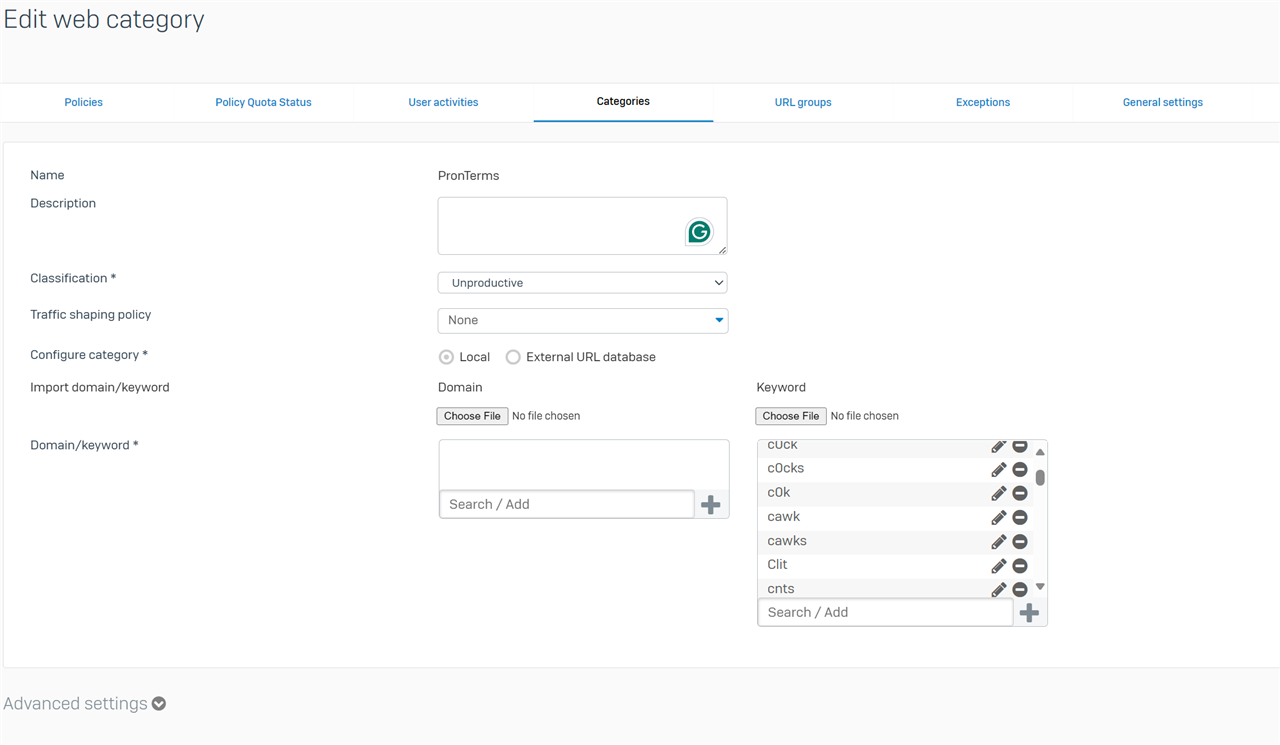Choose File for Keyword import
1280x745 pixels.
coord(791,416)
